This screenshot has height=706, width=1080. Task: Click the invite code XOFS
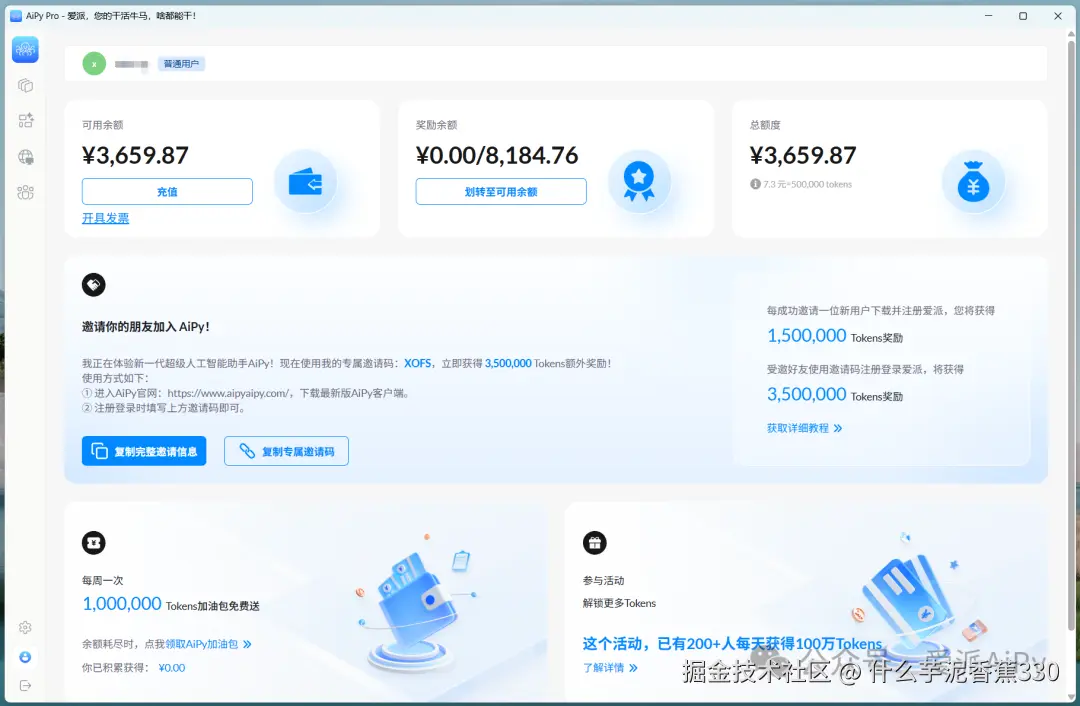417,363
